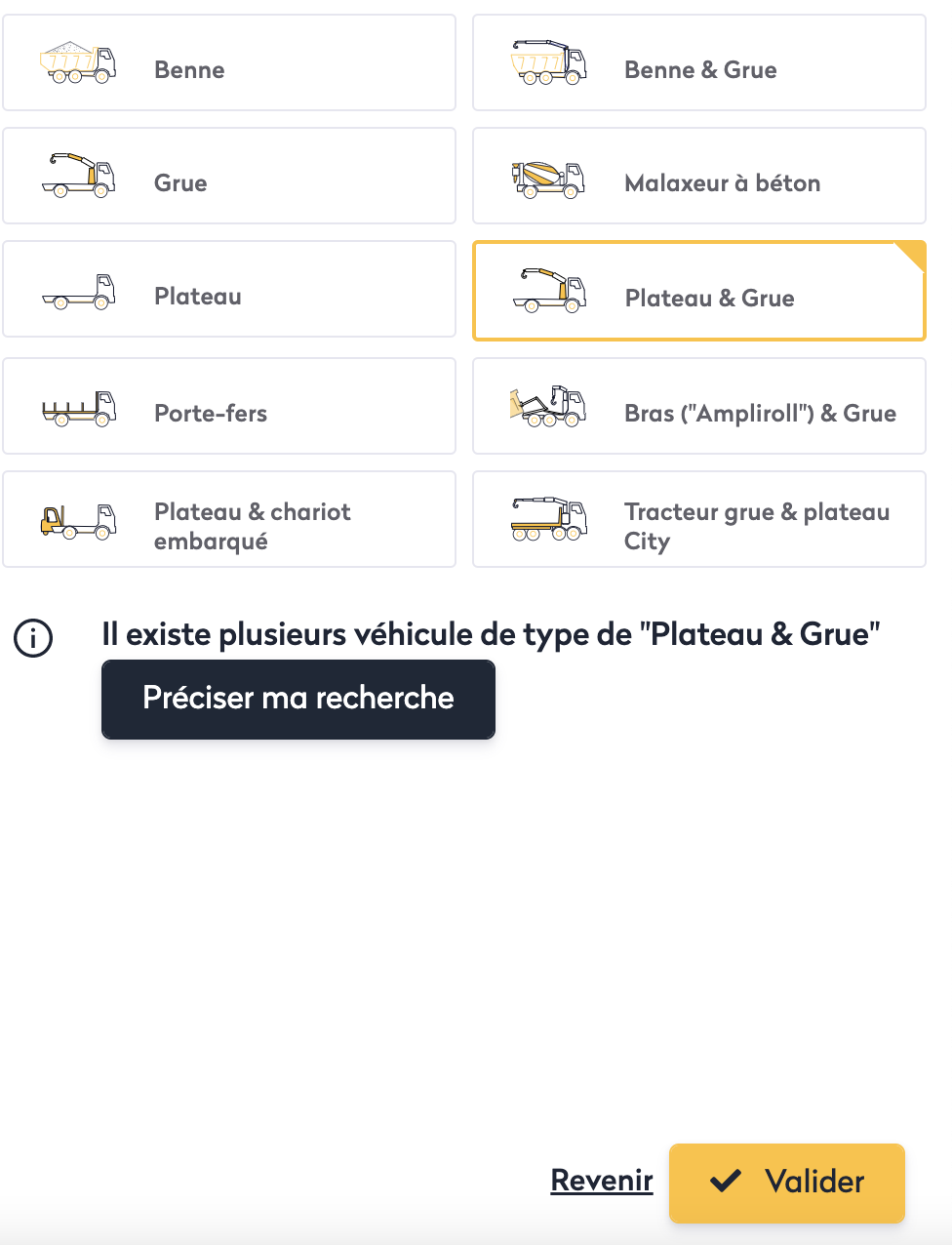Pick the Malaxeur à béton option
The height and width of the screenshot is (1245, 952).
click(722, 183)
